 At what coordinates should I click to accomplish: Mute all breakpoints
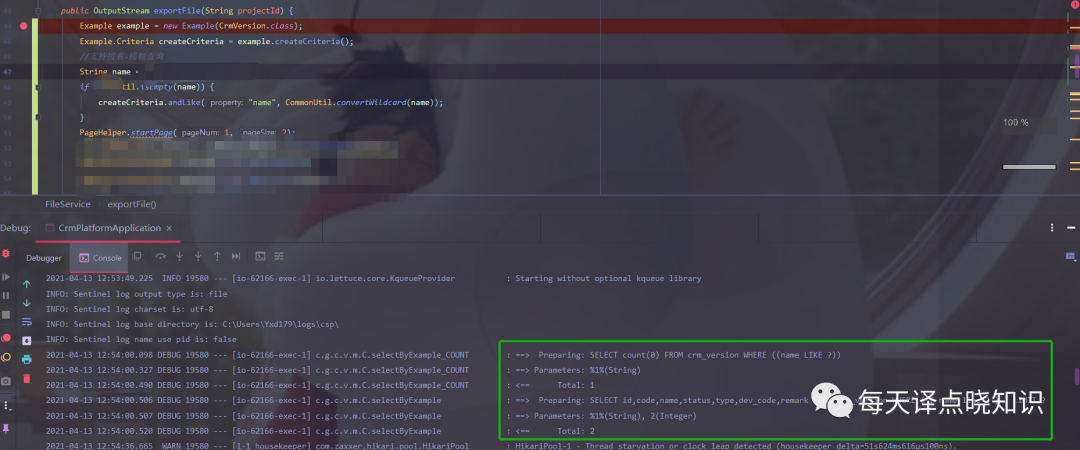point(6,357)
